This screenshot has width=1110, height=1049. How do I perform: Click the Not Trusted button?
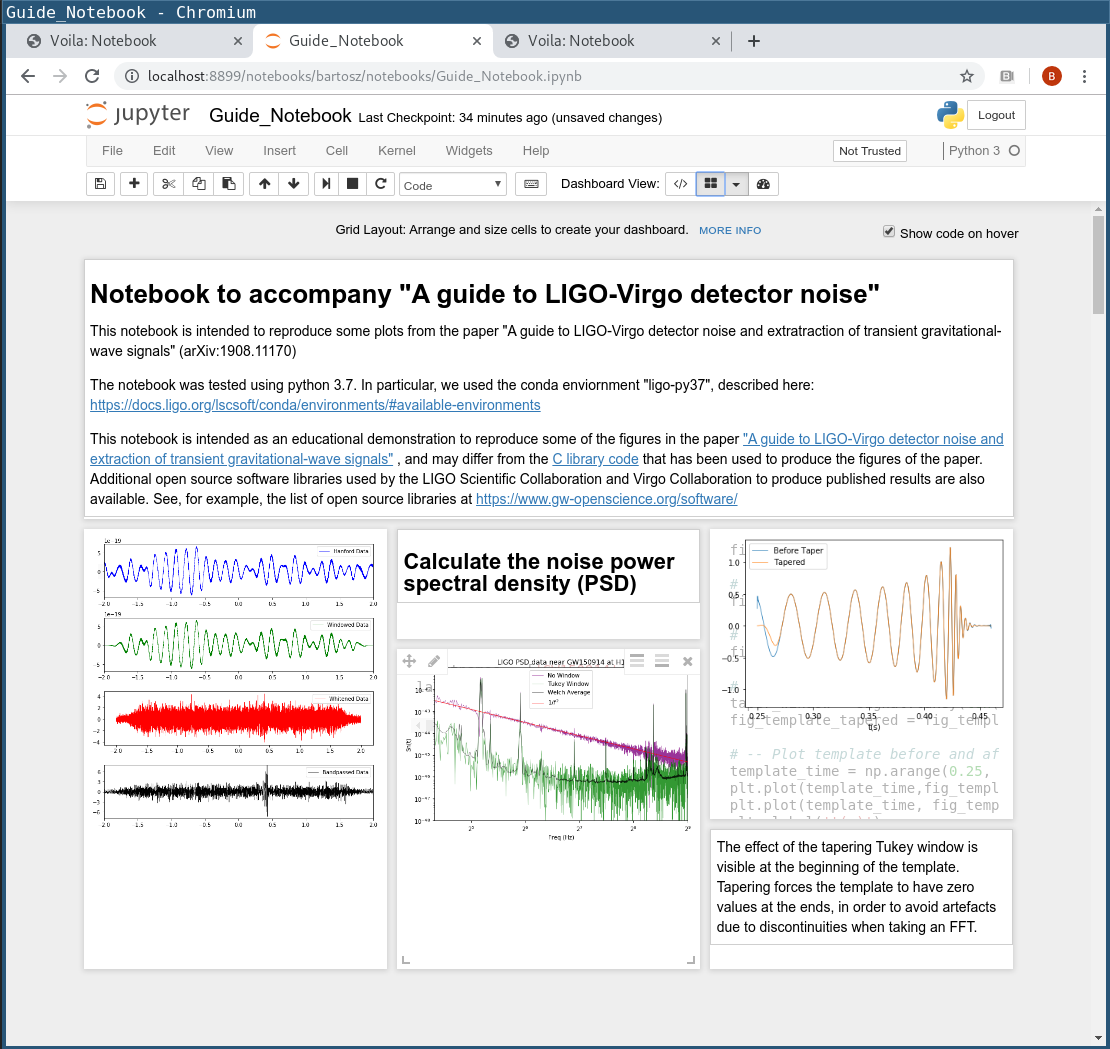coord(870,151)
